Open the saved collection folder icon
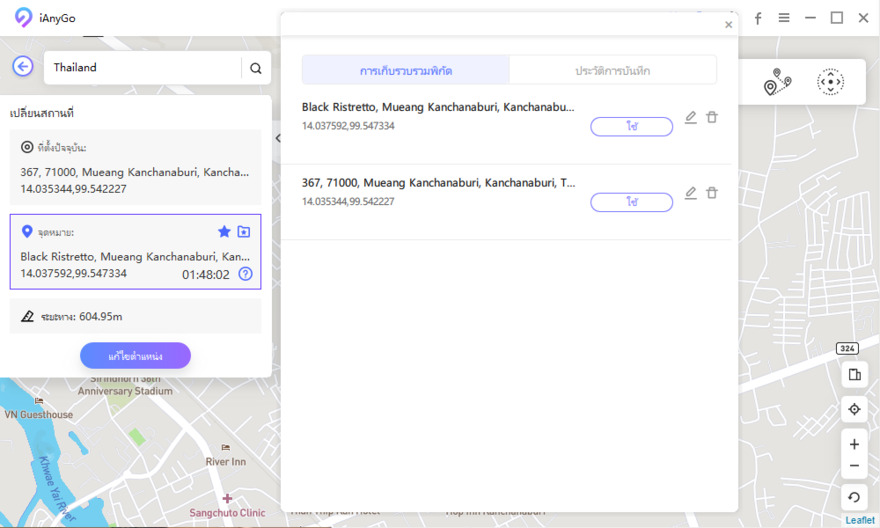 [244, 231]
